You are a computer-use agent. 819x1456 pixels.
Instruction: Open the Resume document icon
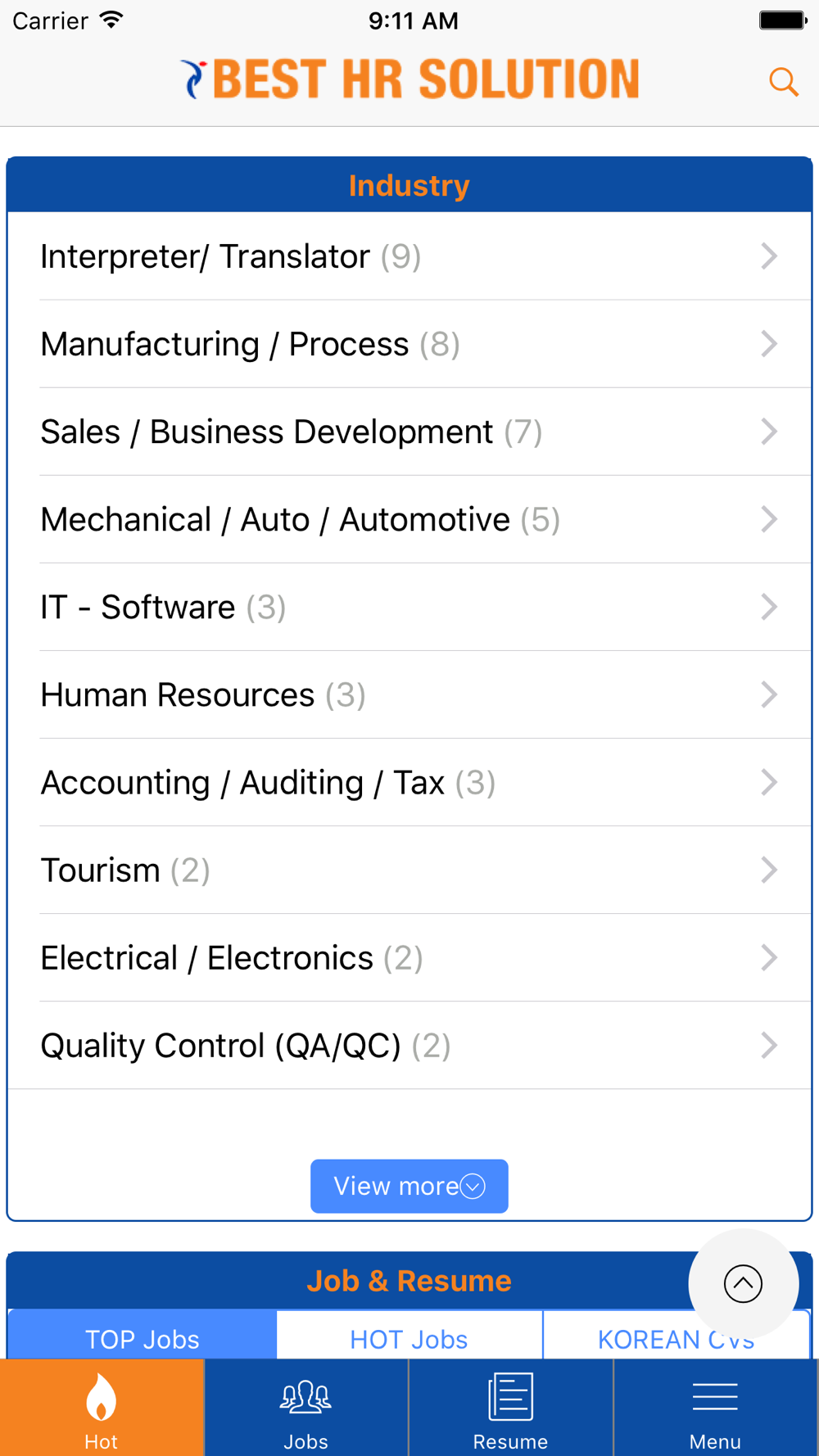tap(510, 1397)
